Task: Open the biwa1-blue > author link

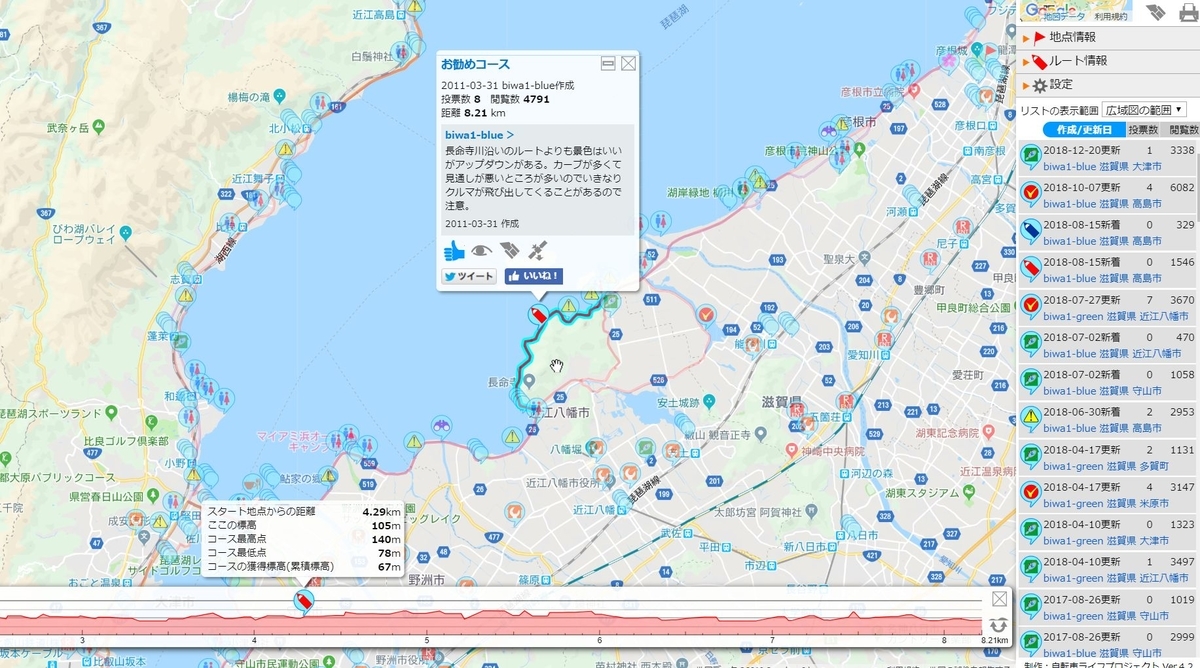Action: coord(479,134)
